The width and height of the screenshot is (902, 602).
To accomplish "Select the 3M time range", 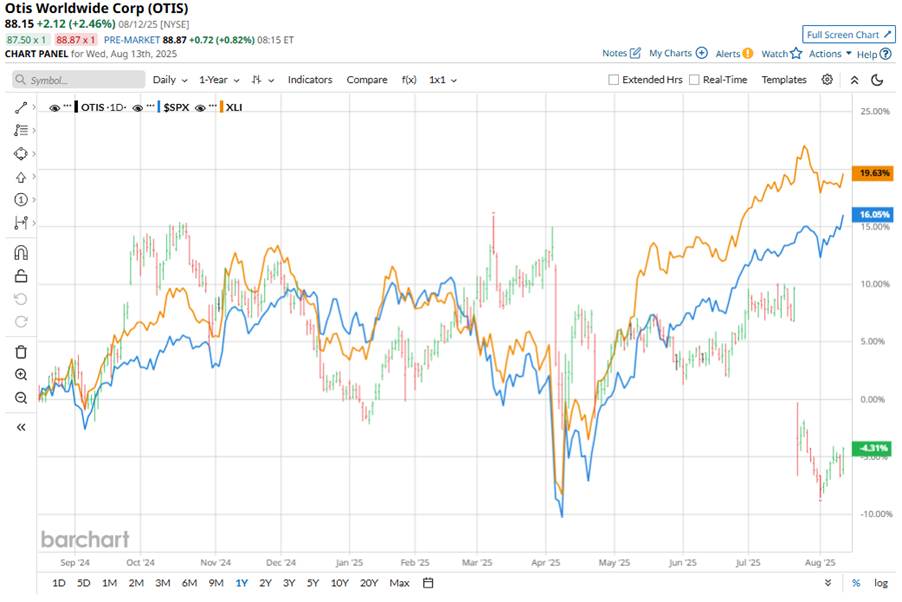I will point(163,583).
